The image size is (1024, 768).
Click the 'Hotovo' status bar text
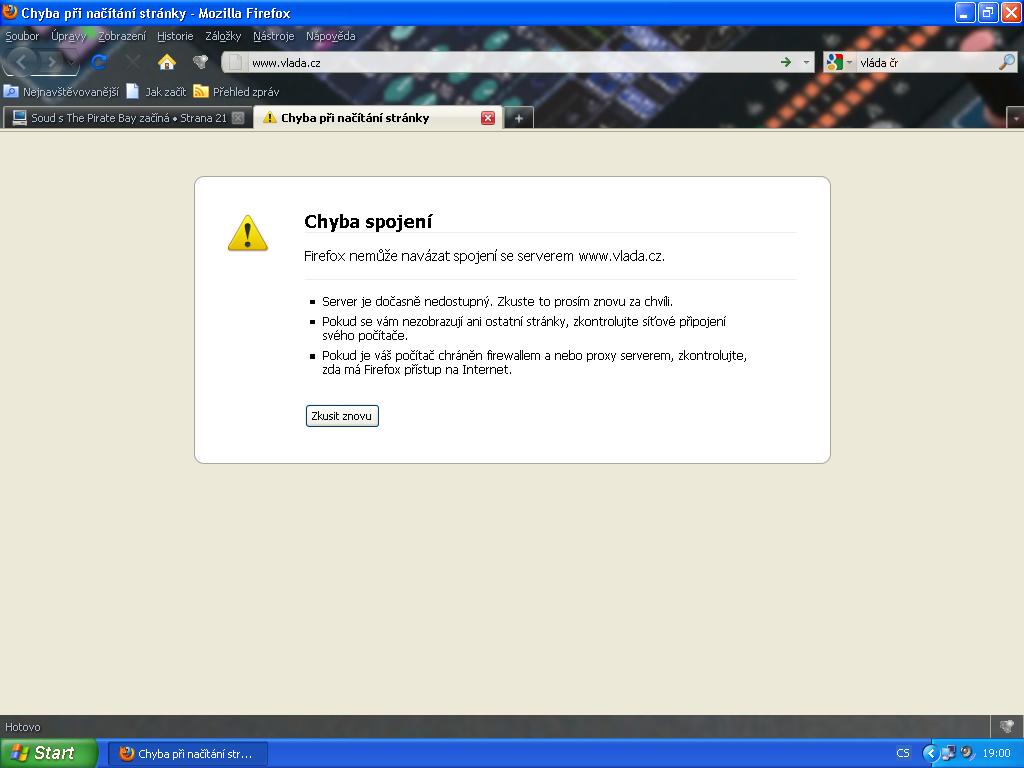23,727
